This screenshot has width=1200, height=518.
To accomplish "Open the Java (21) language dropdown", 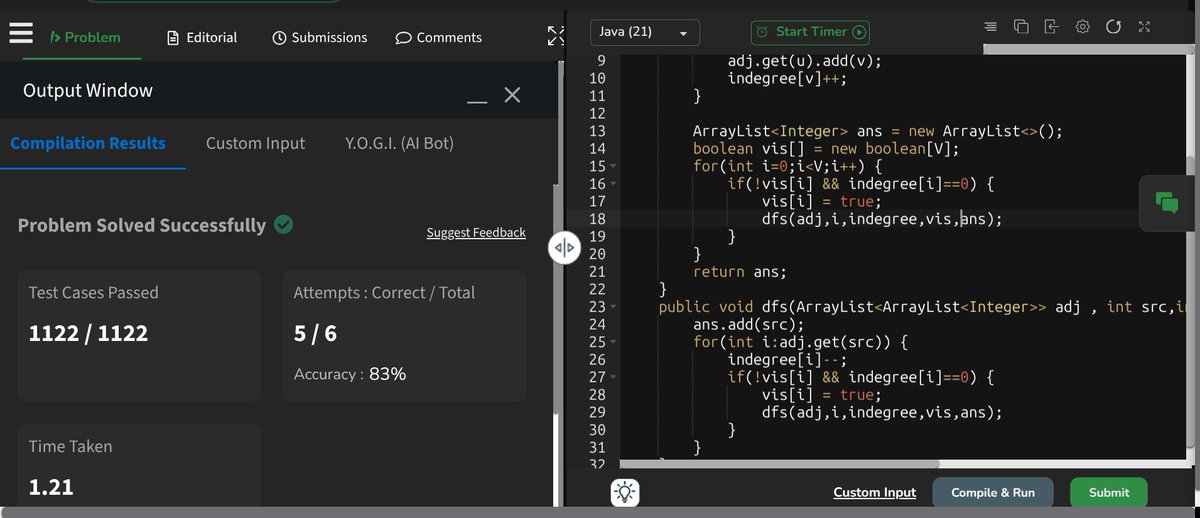I will (x=644, y=32).
